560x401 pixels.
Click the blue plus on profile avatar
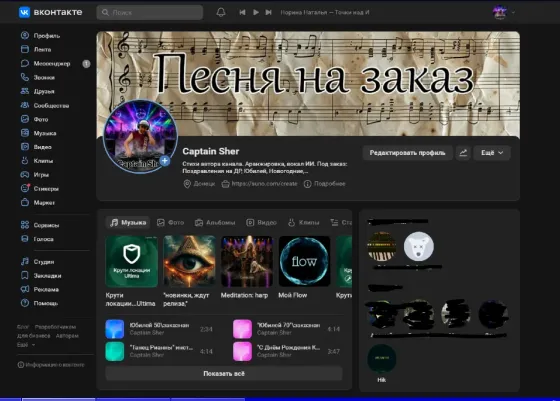[x=165, y=161]
